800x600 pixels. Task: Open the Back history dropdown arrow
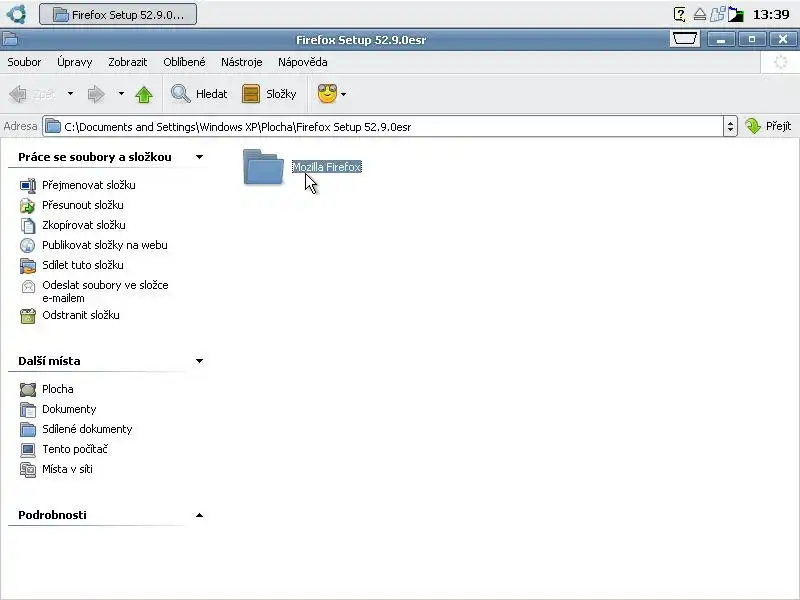(70, 93)
